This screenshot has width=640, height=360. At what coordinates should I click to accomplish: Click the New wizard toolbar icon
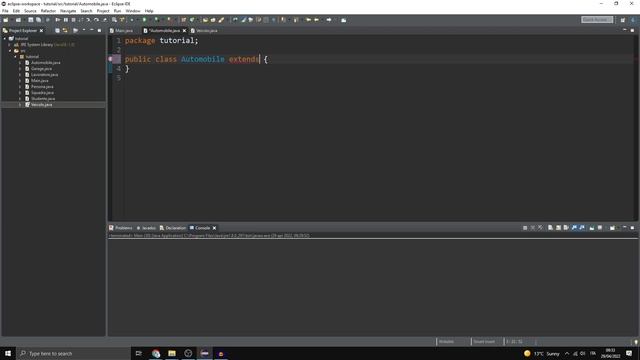click(x=5, y=20)
